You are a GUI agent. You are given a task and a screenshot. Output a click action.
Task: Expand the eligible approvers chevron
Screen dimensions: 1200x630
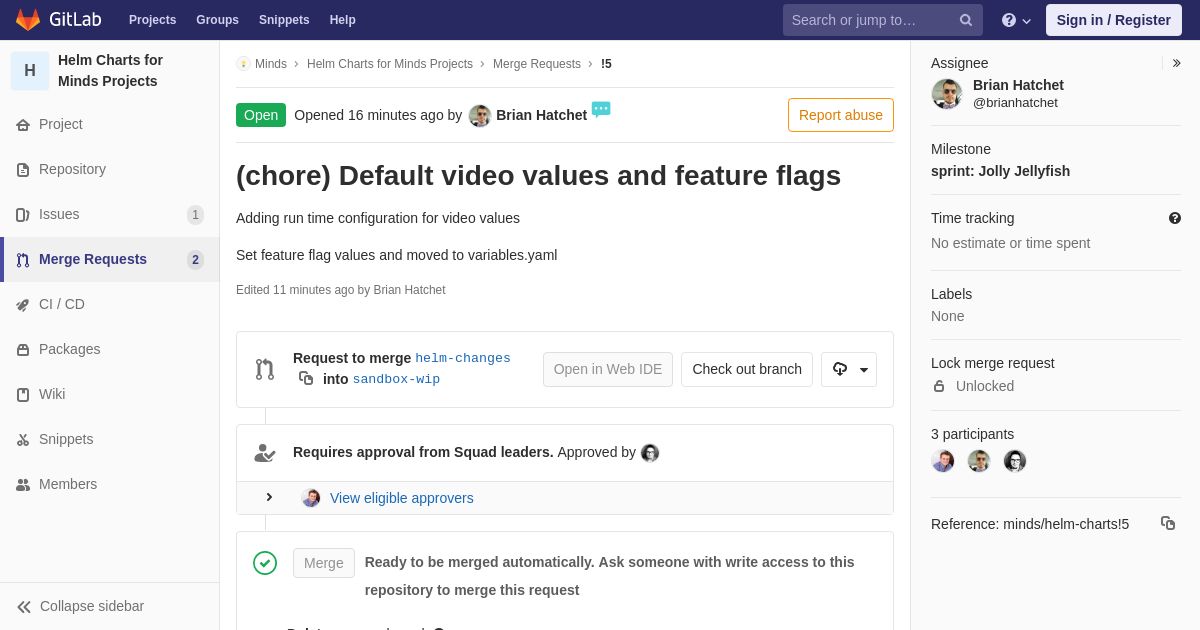tap(269, 497)
